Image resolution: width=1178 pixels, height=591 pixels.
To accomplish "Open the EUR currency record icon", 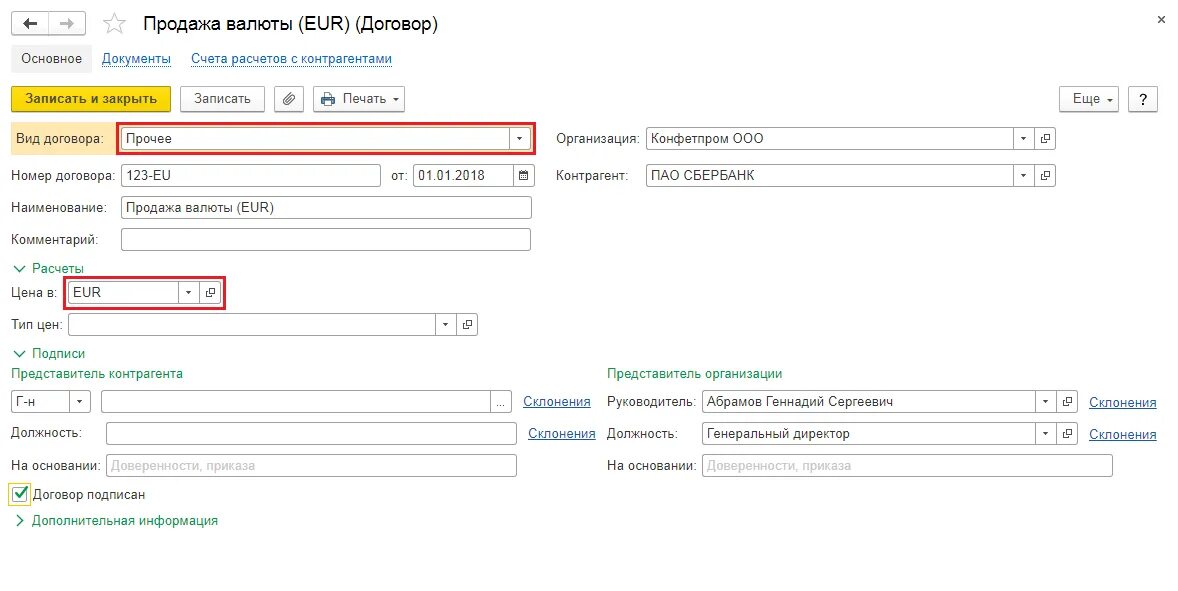I will tap(210, 293).
